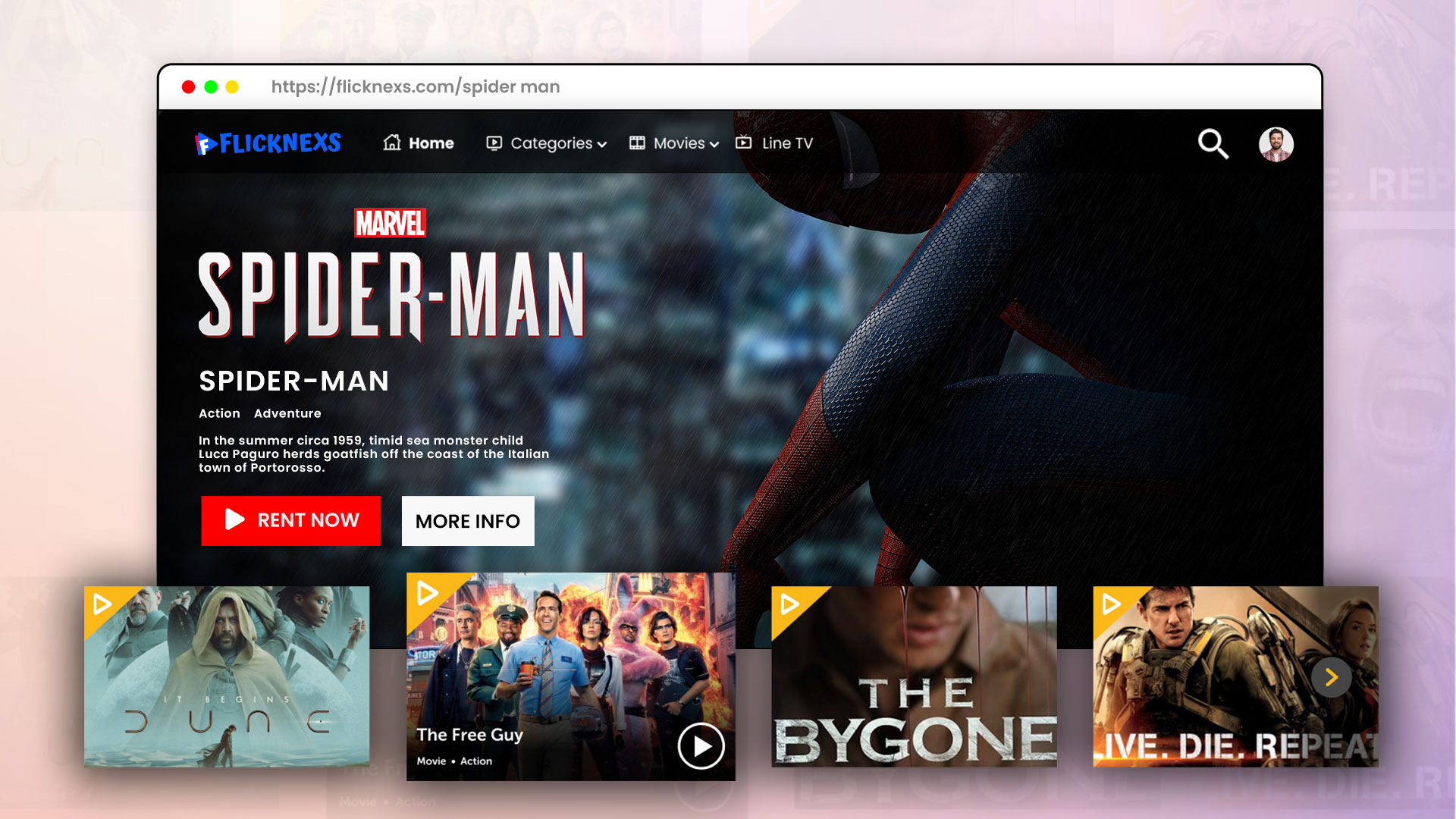
Task: Click the play badge on The Bygone thumbnail
Action: [789, 604]
